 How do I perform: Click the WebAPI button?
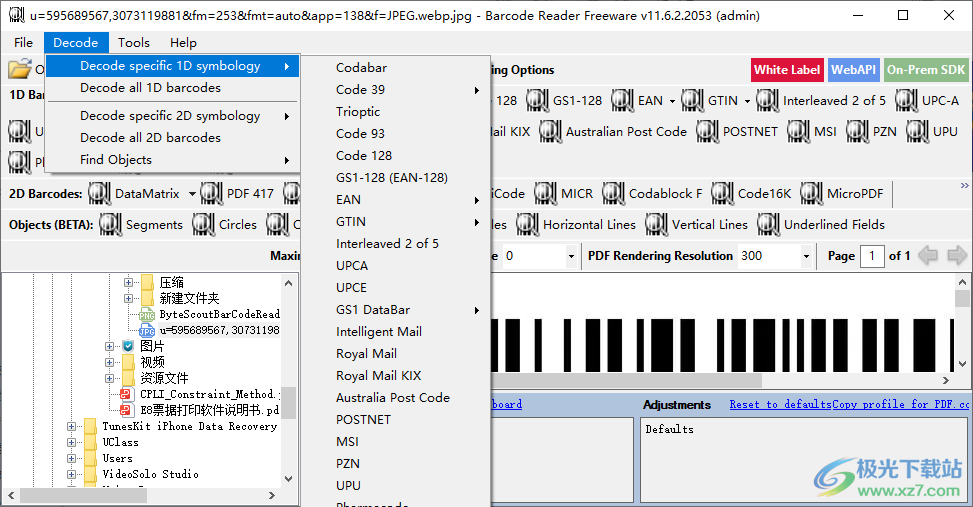pos(853,70)
